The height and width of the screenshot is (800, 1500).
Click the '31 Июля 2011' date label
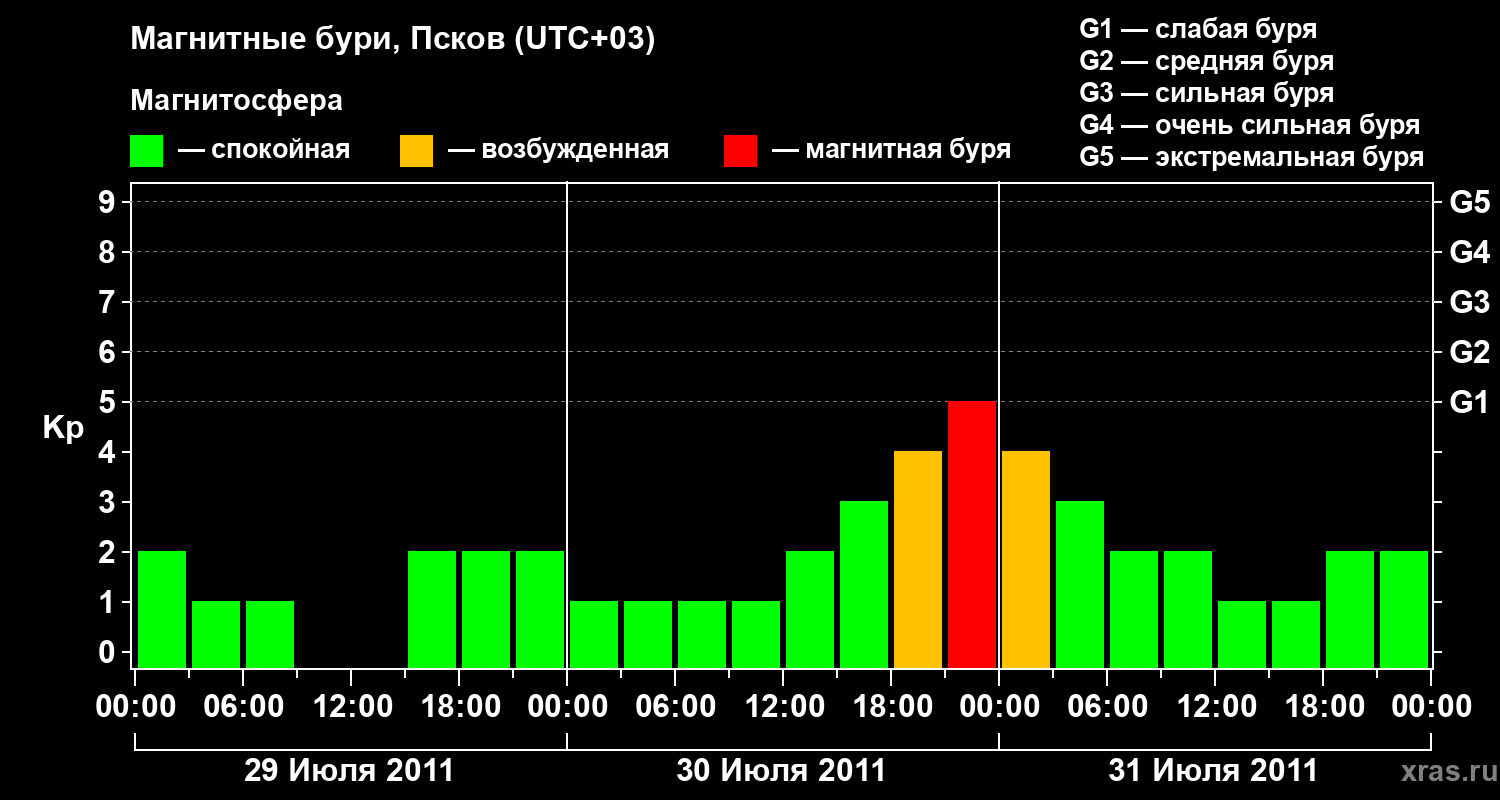[1213, 771]
